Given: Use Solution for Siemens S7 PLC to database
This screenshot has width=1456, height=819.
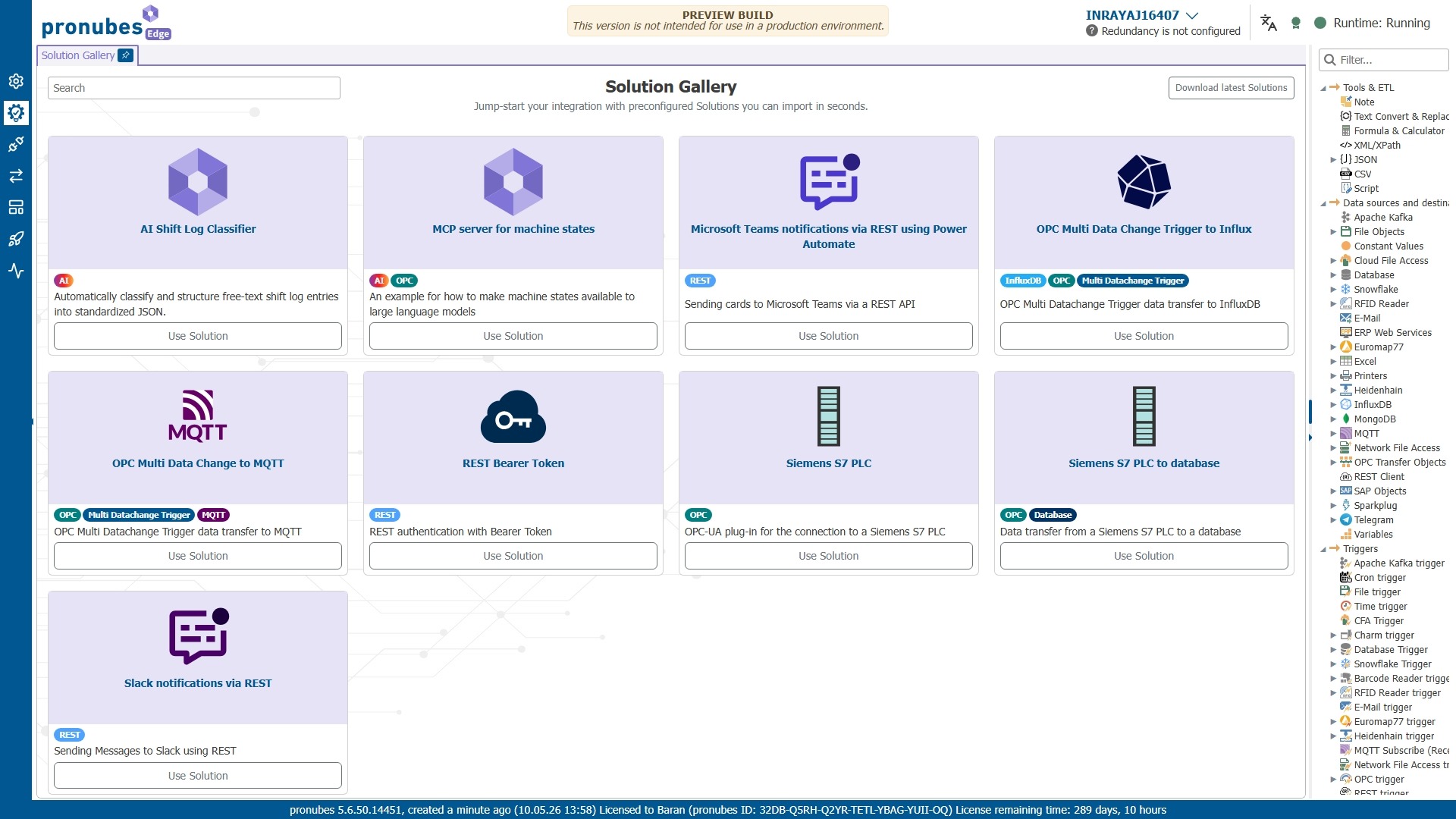Looking at the screenshot, I should click(x=1144, y=556).
